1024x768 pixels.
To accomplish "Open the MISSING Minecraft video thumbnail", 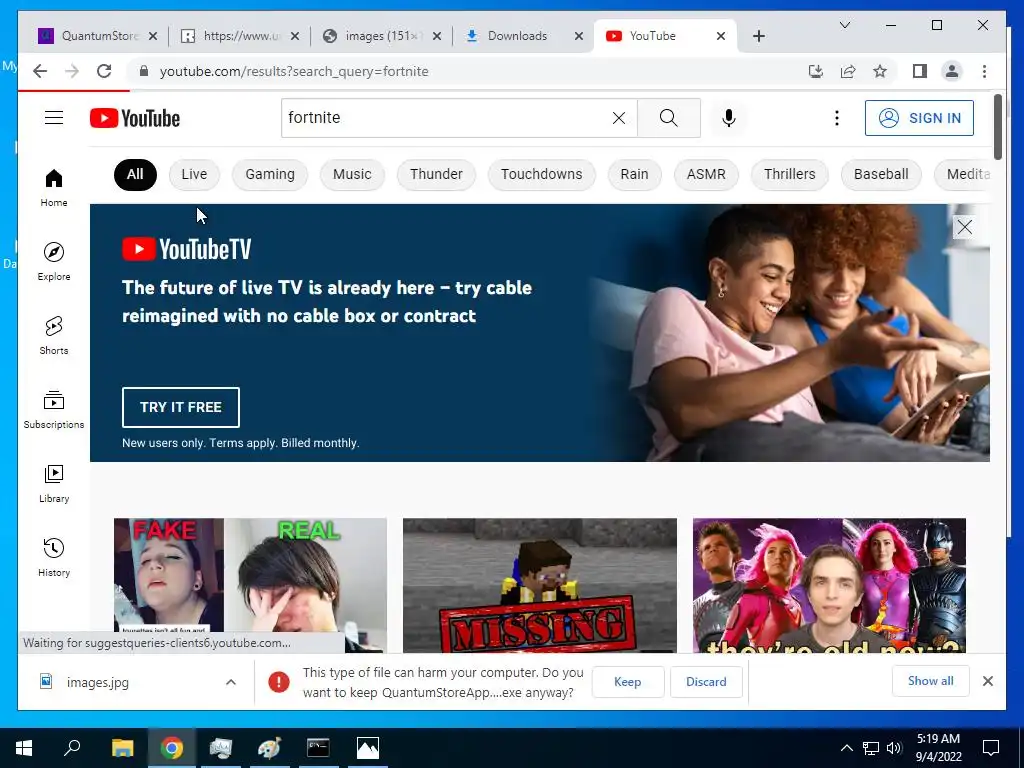I will click(539, 585).
